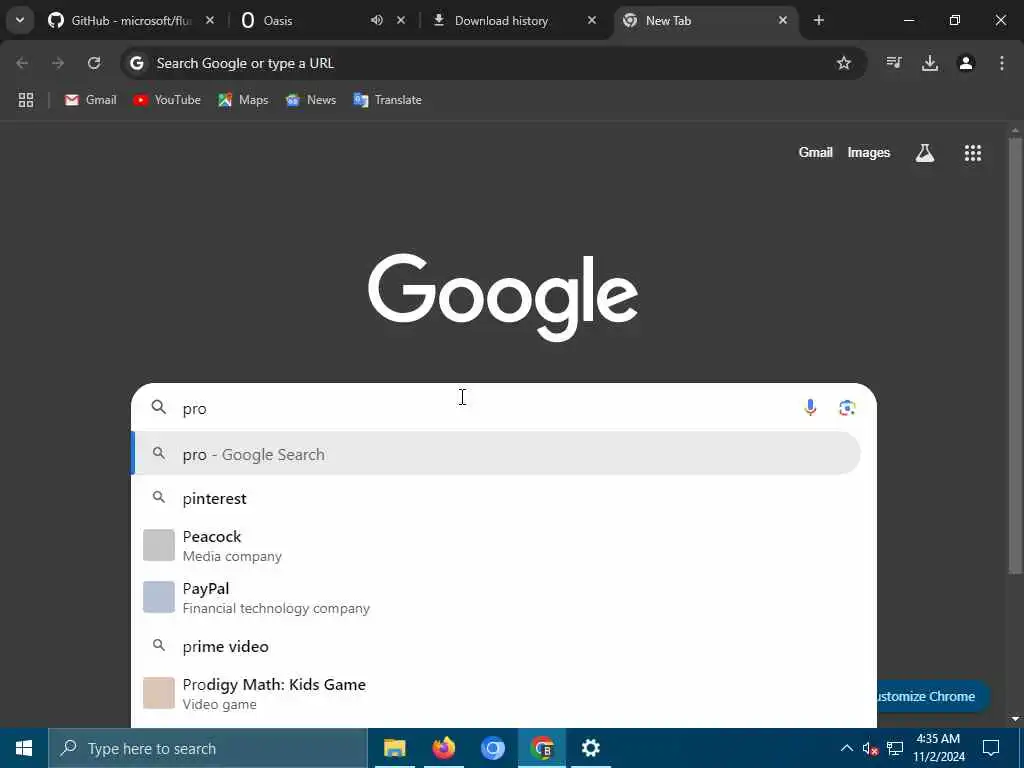Click the Customize Chrome button
This screenshot has width=1024, height=768.
pyautogui.click(x=931, y=696)
